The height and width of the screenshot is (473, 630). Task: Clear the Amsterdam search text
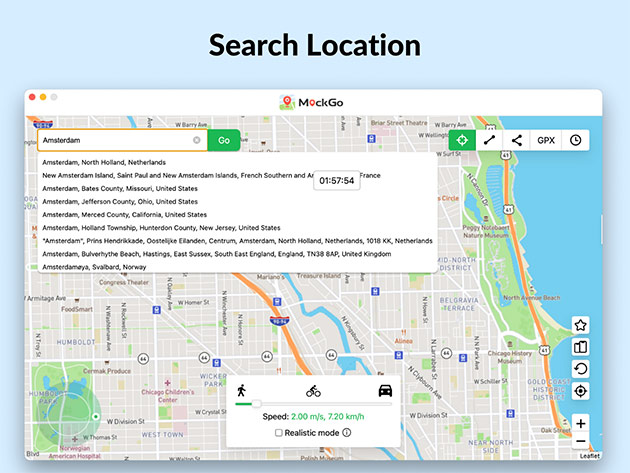(196, 140)
